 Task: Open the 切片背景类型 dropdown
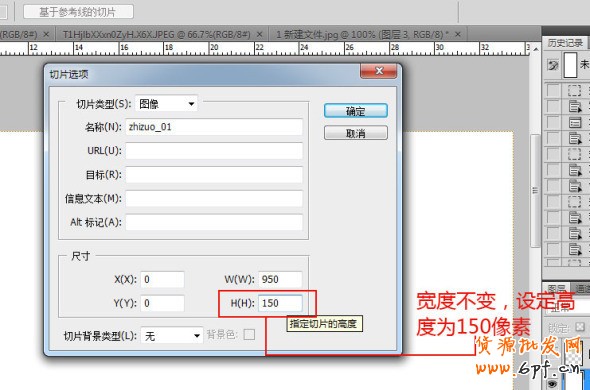click(x=172, y=335)
